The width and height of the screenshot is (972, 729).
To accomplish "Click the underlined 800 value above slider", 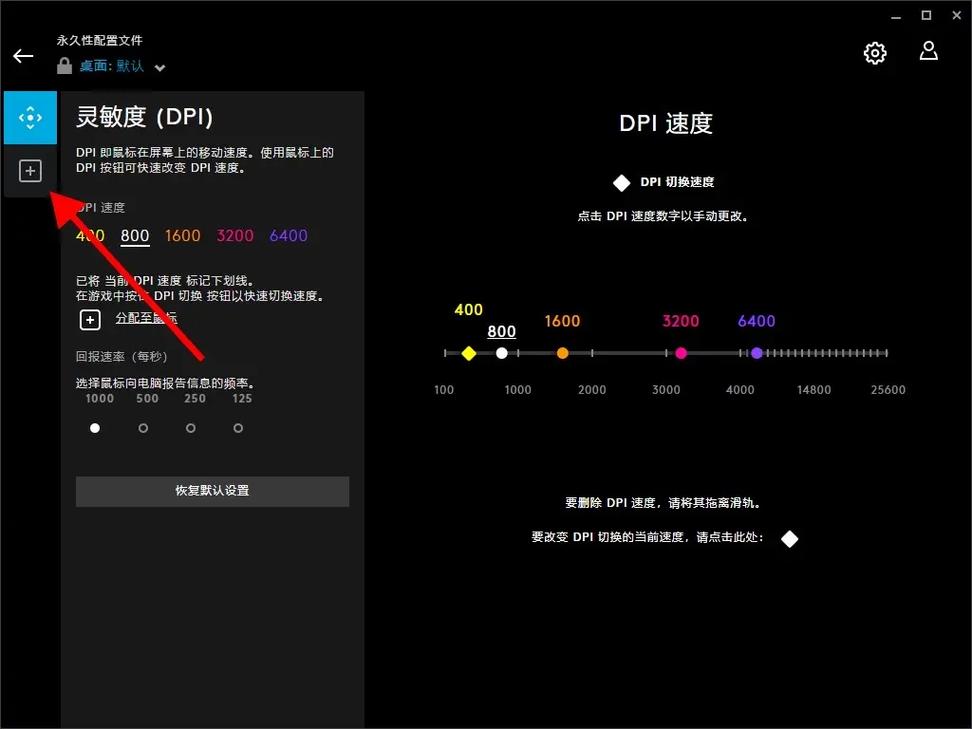I will pyautogui.click(x=501, y=332).
